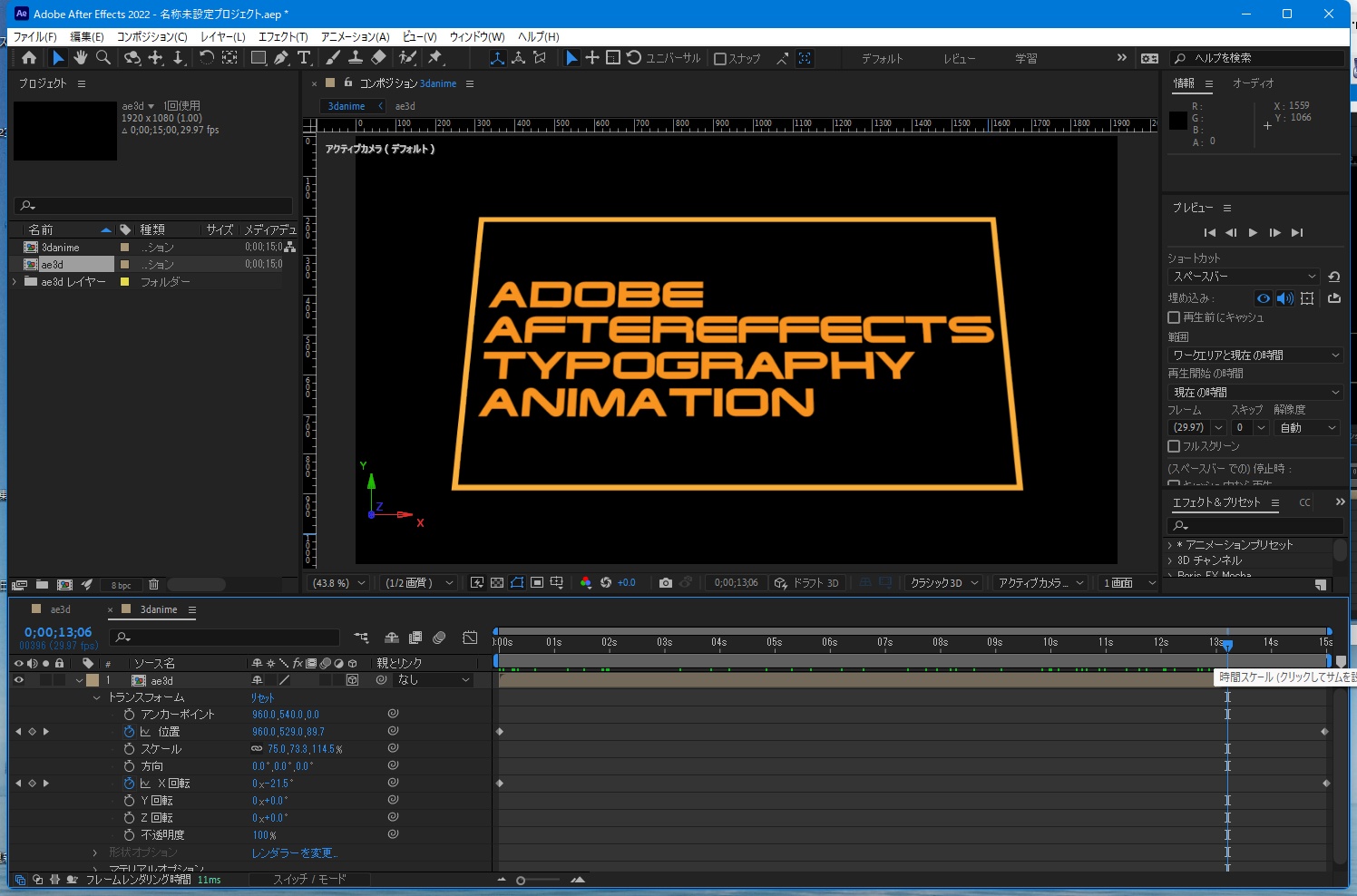Open the Active Camera view dropdown
This screenshot has width=1357, height=896.
click(x=1040, y=583)
